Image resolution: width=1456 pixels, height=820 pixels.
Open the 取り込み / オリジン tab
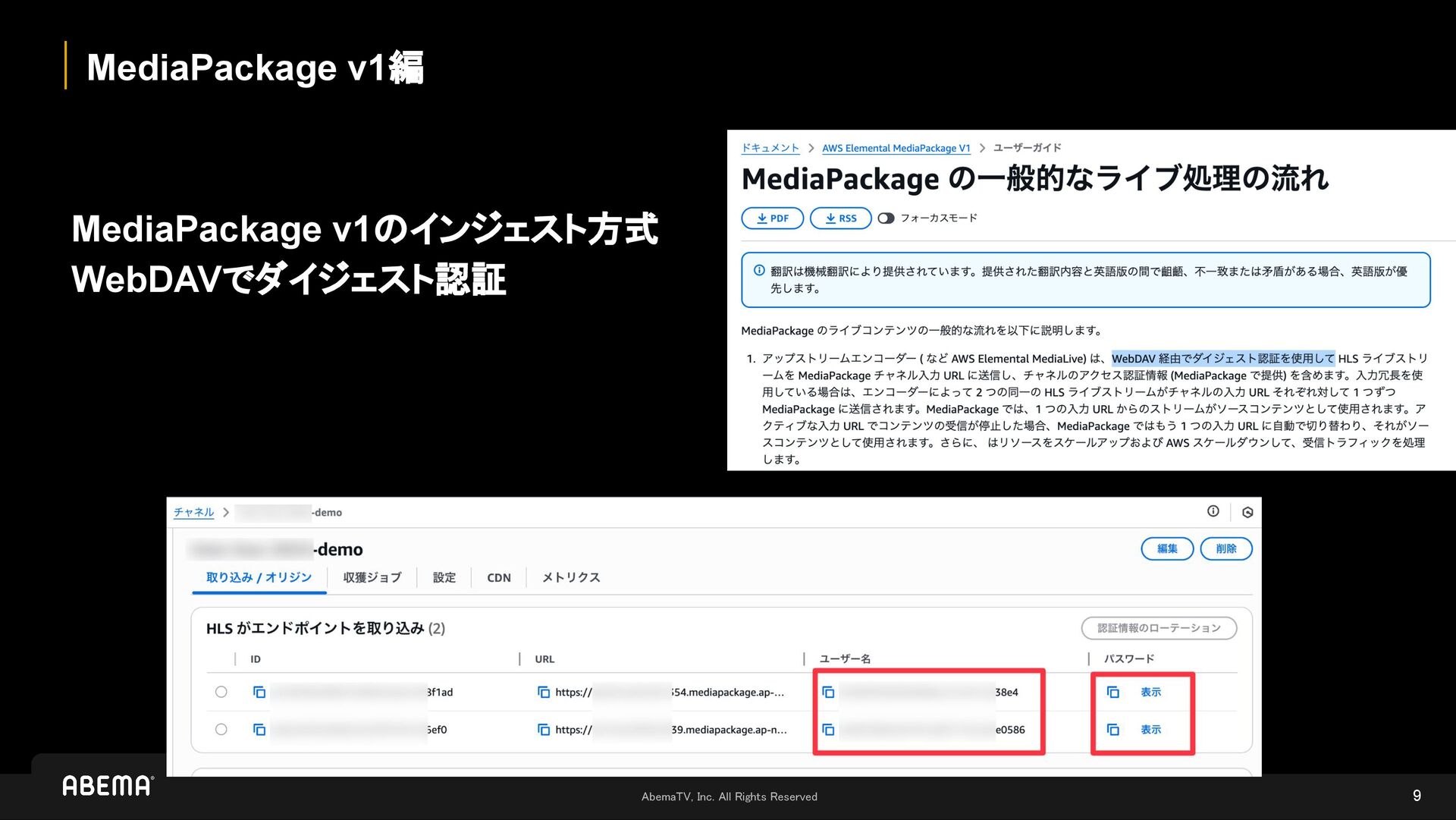pos(259,577)
